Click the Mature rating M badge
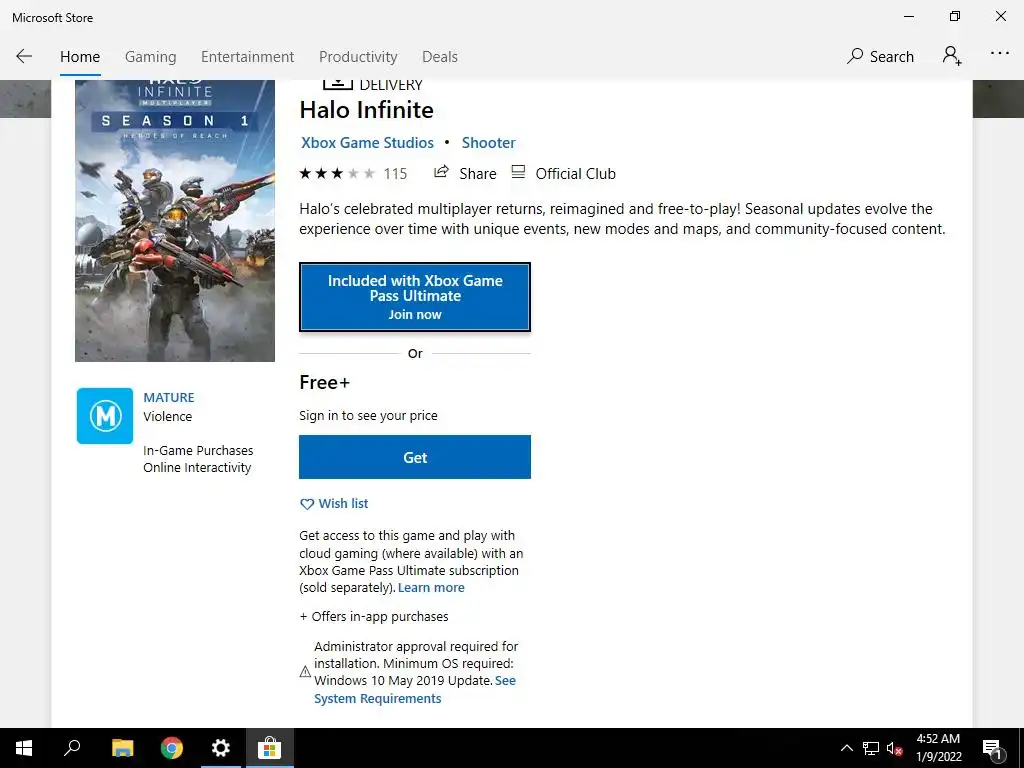 (105, 416)
